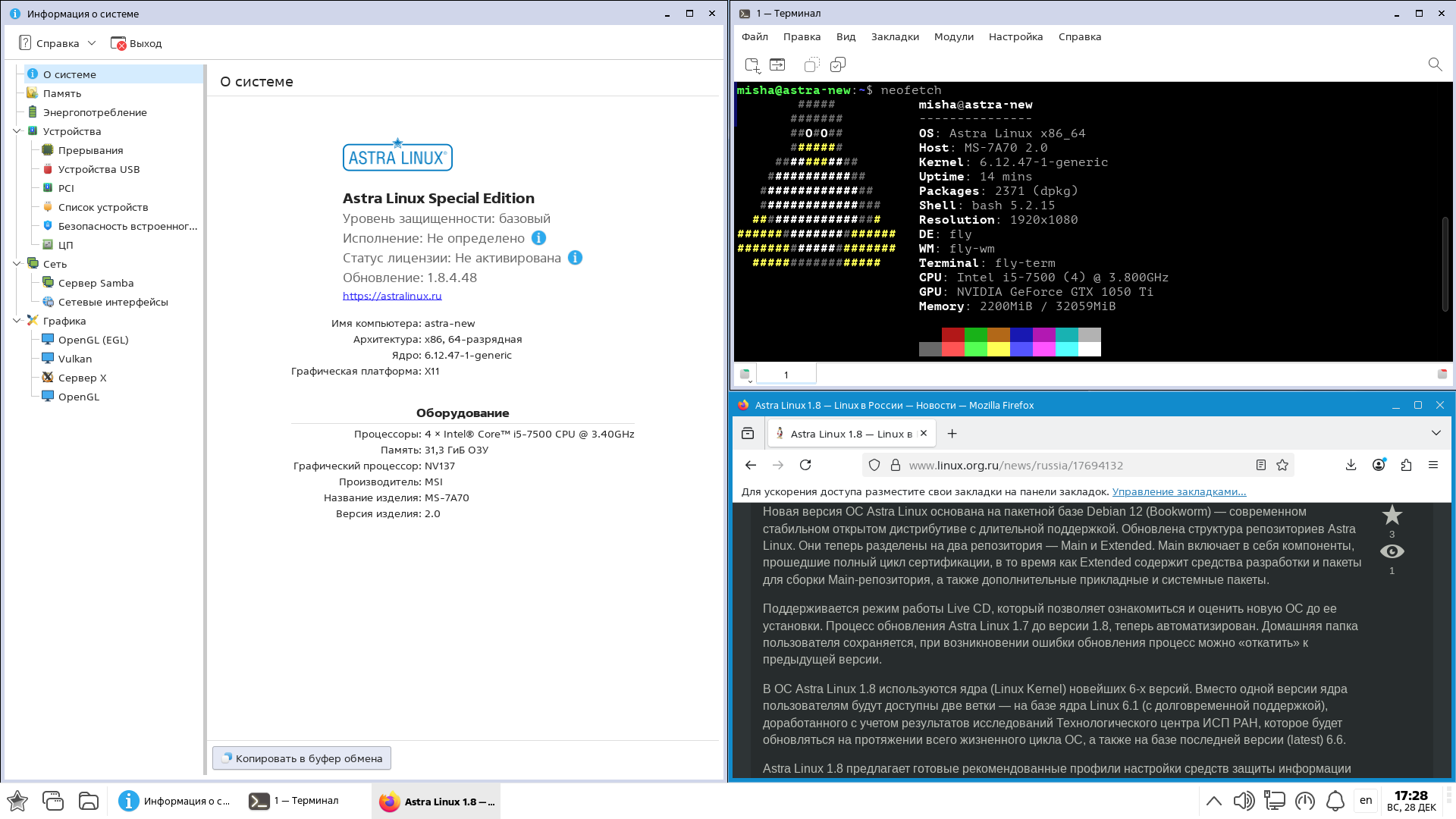
Task: Click Копировать в буфер обмена button
Action: pos(302,758)
